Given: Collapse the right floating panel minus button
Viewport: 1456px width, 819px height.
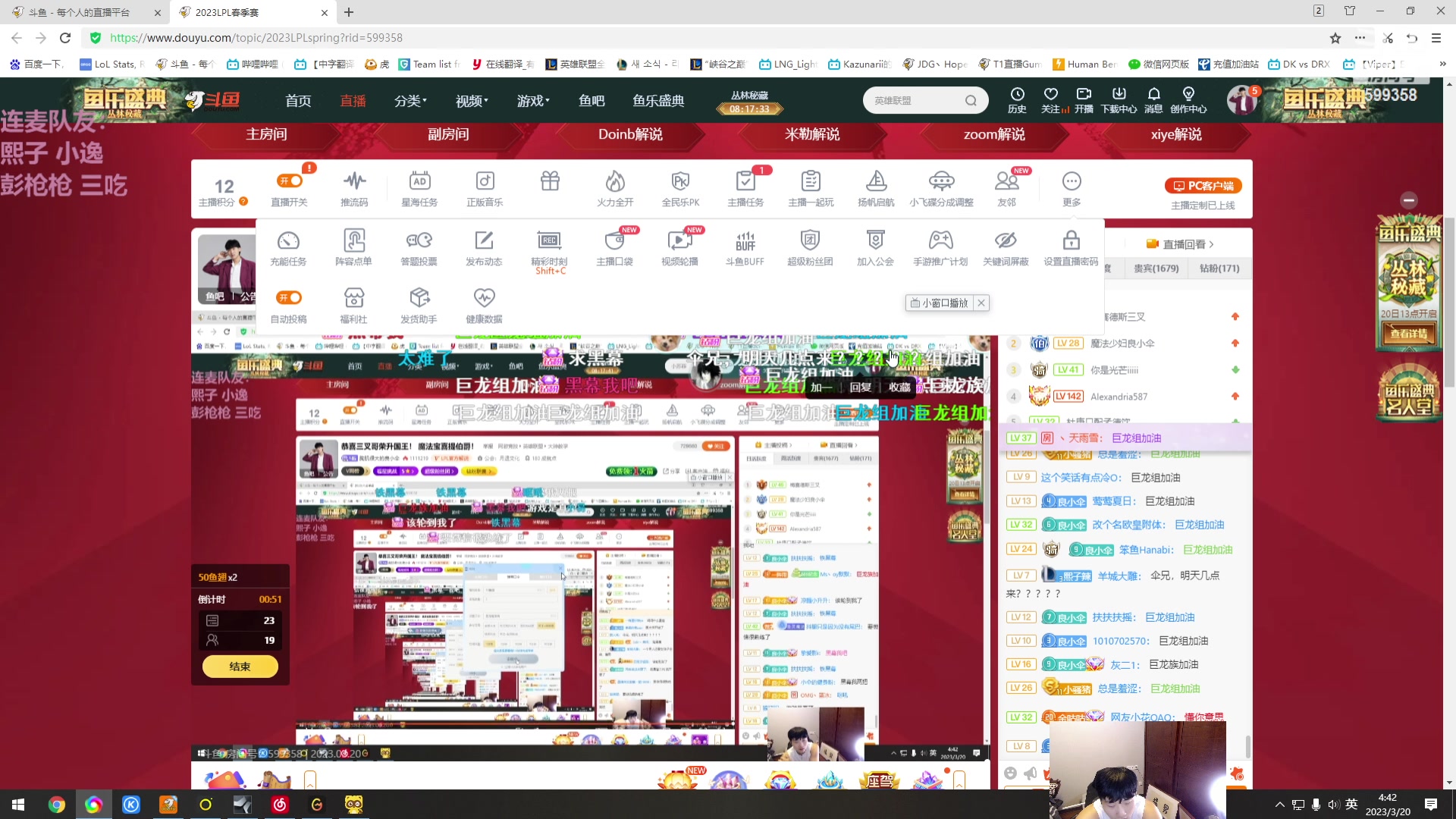Looking at the screenshot, I should point(1409,200).
